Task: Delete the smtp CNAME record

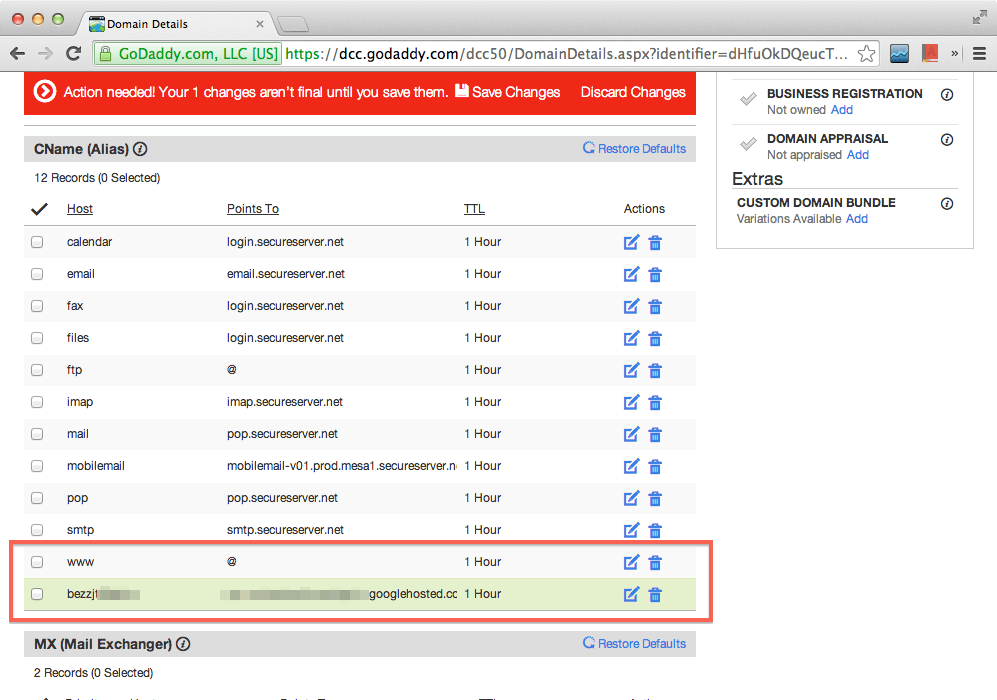Action: [x=655, y=530]
